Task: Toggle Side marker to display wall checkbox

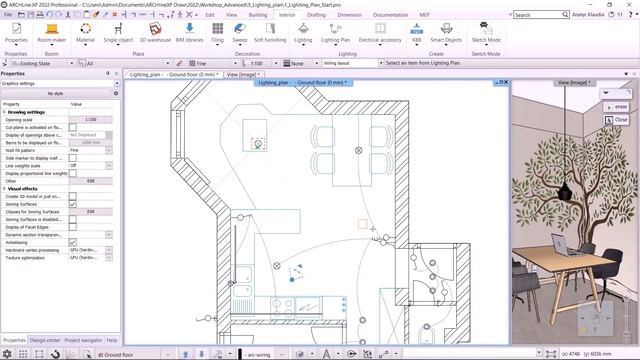Action: pyautogui.click(x=73, y=158)
